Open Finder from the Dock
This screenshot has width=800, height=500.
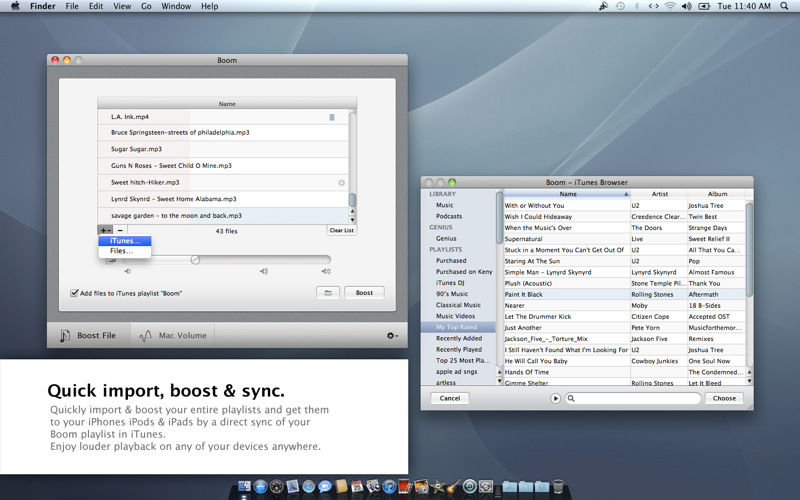(x=244, y=486)
